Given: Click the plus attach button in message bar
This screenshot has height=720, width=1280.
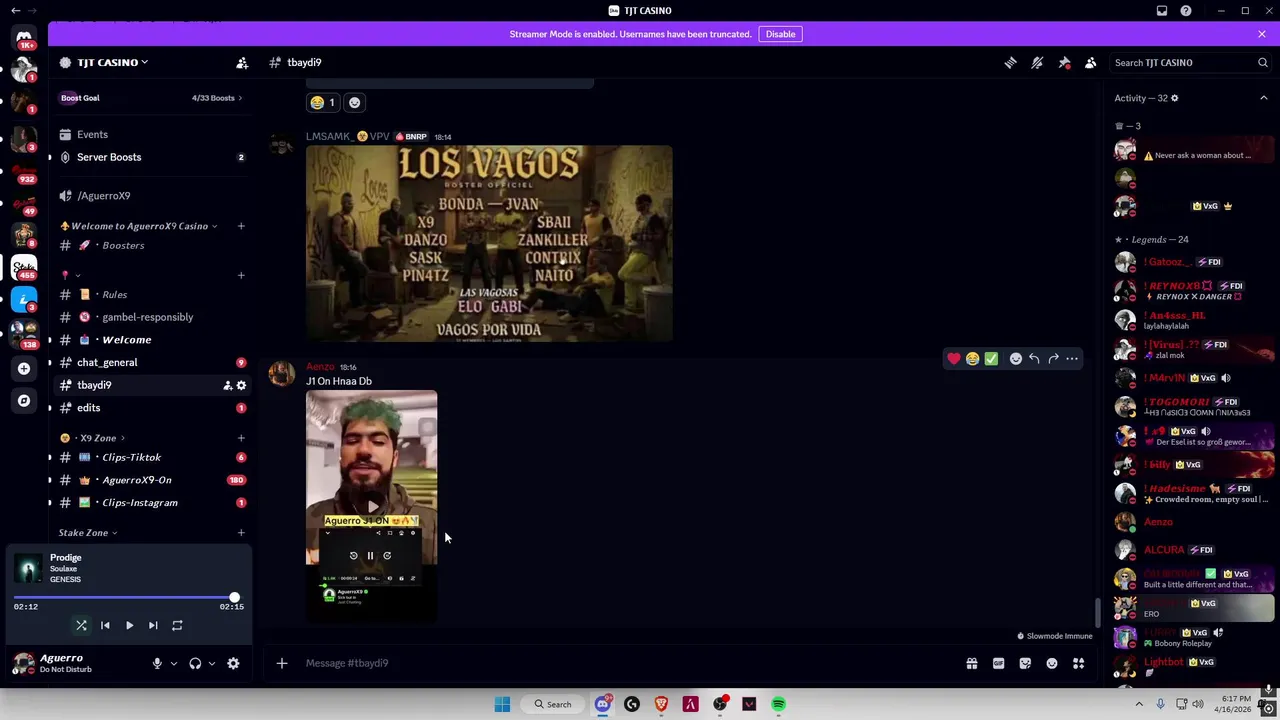Looking at the screenshot, I should (282, 663).
